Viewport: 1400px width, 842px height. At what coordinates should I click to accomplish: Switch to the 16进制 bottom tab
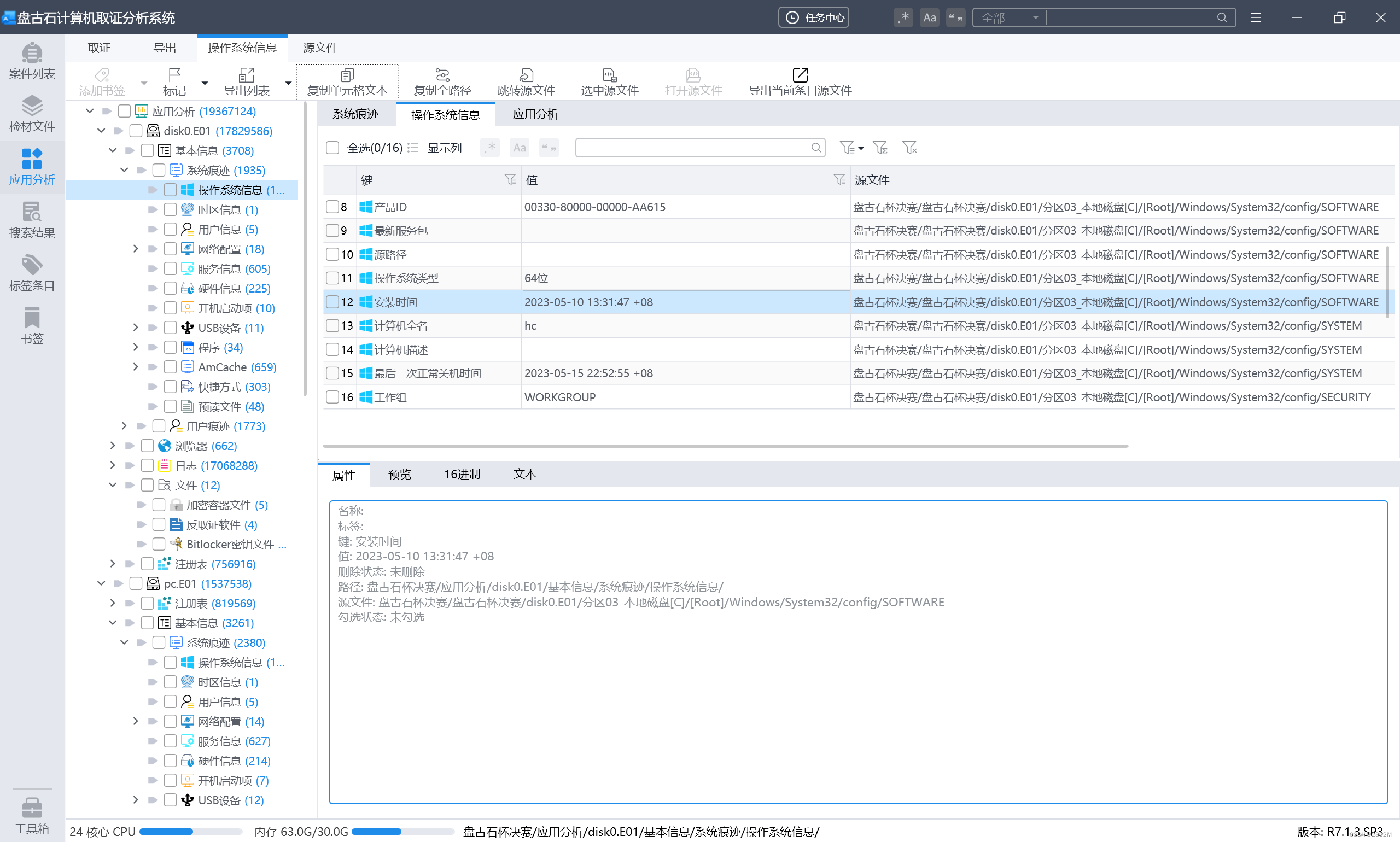pyautogui.click(x=462, y=474)
